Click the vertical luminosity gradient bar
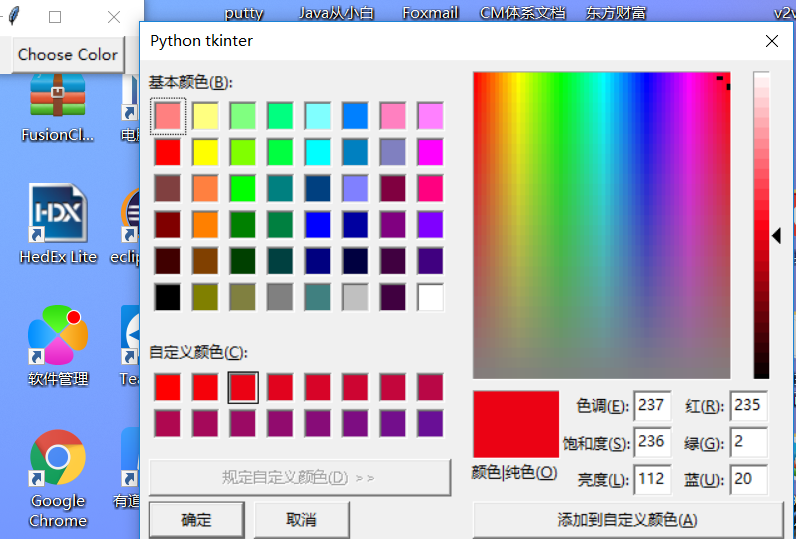This screenshot has width=796, height=539. (x=761, y=225)
